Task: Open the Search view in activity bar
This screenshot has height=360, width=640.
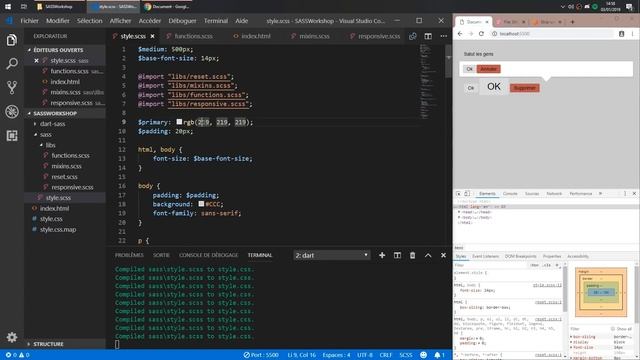Action: click(12, 63)
